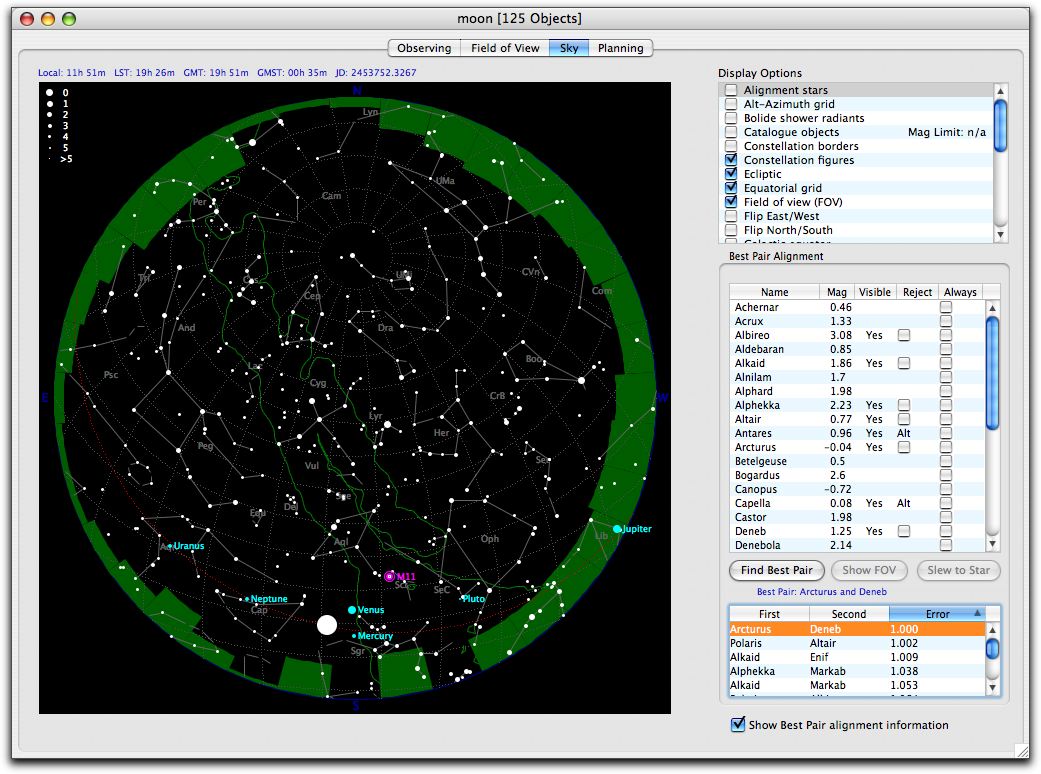Click the magenta M11 target circle
The image size is (1041, 774).
(x=390, y=576)
